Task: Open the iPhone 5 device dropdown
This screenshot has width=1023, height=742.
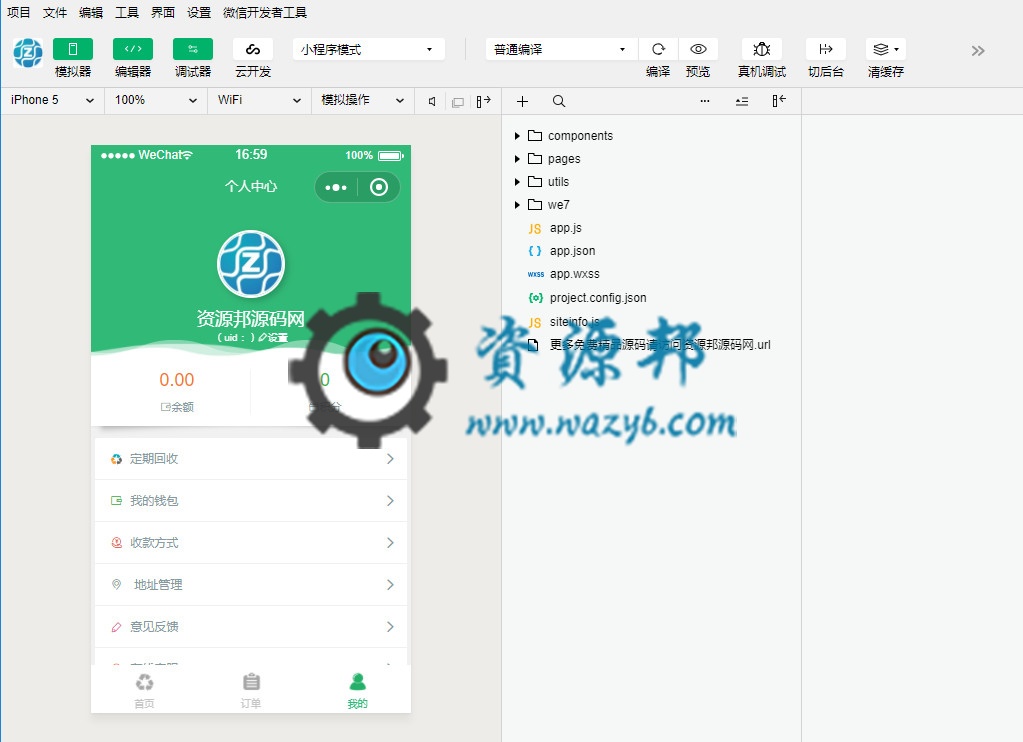Action: point(52,100)
